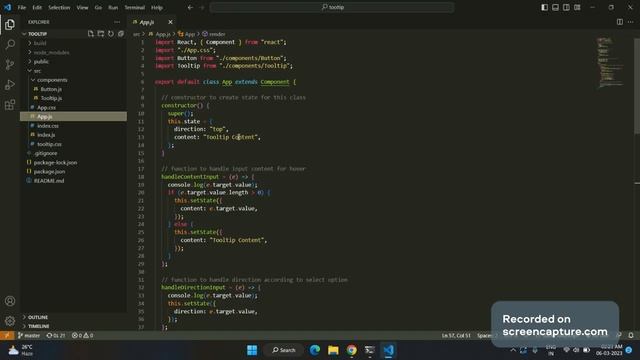This screenshot has width=640, height=360.
Task: Toggle the secondary side bar visibility
Action: 567,7
